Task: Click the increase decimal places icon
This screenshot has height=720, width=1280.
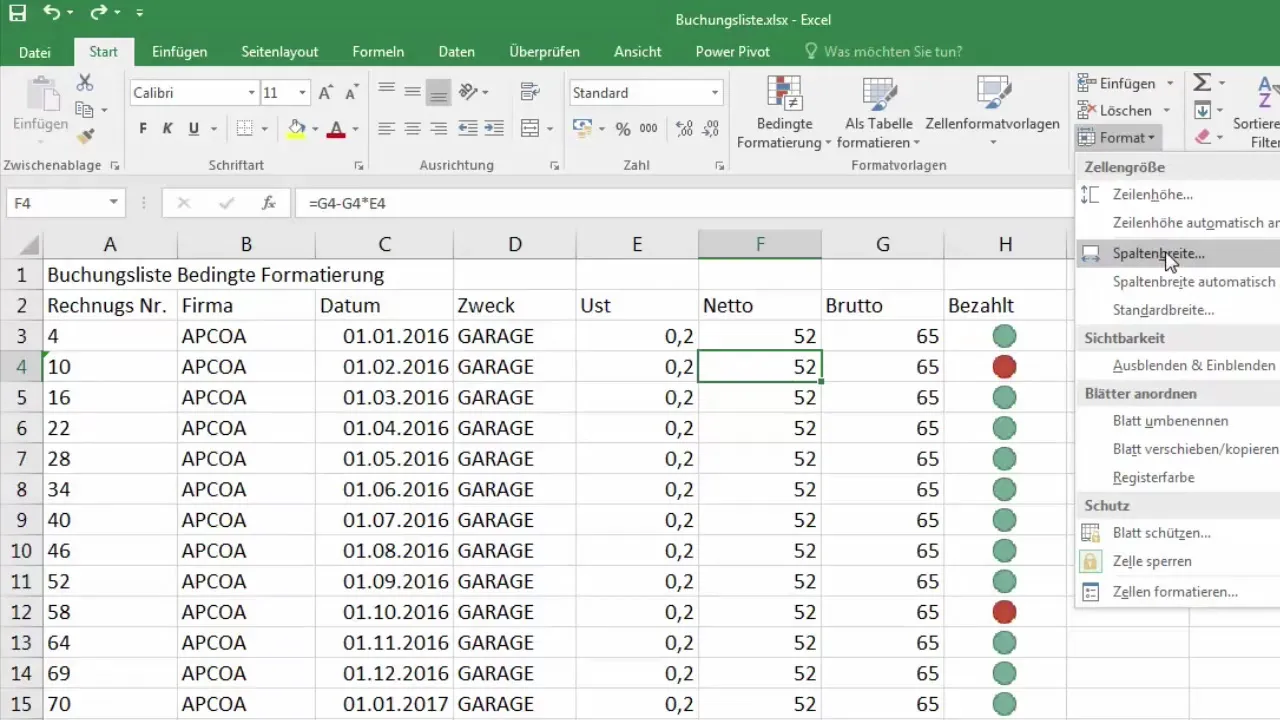Action: coord(685,128)
